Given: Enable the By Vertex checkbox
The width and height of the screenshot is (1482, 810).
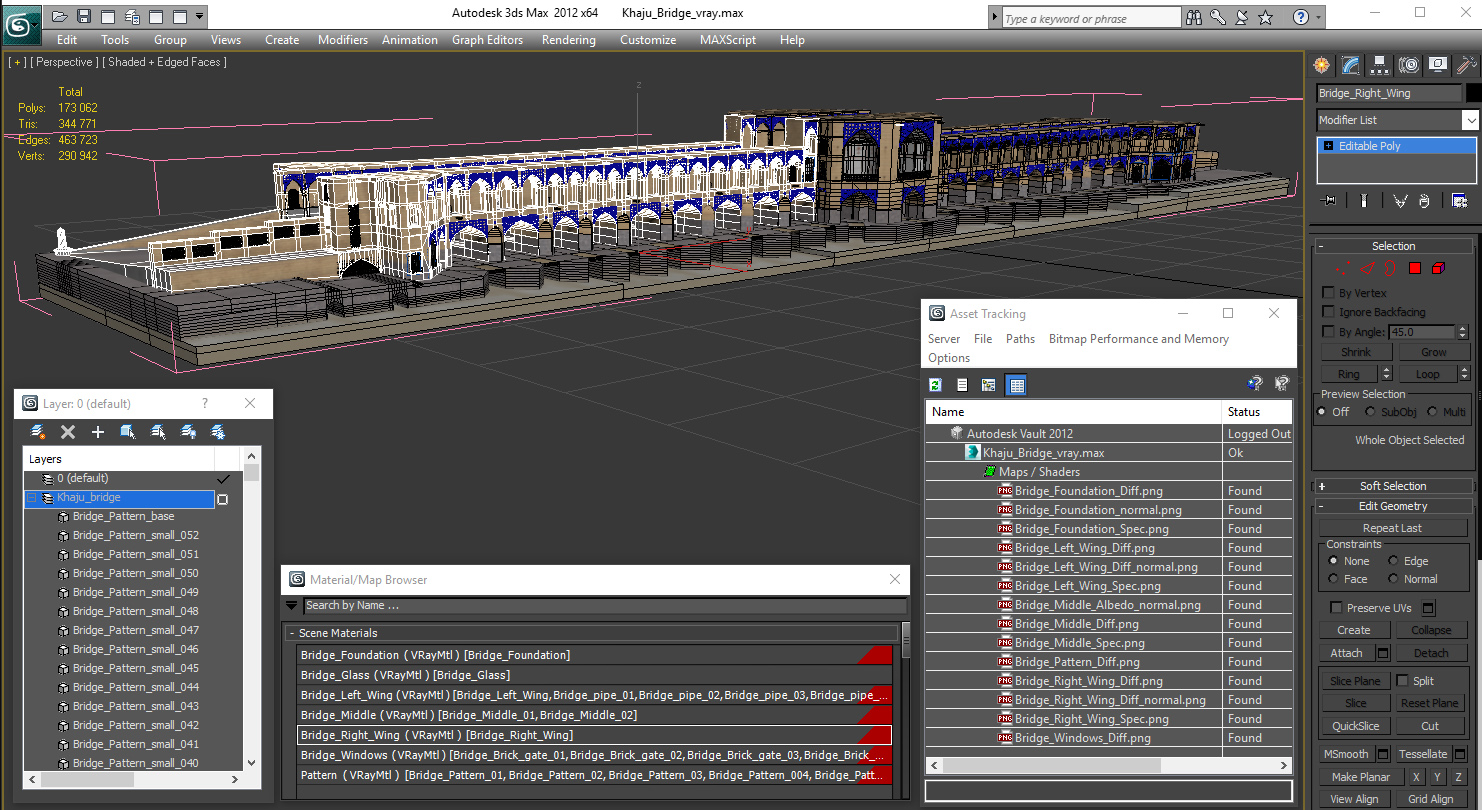Looking at the screenshot, I should pos(1328,293).
